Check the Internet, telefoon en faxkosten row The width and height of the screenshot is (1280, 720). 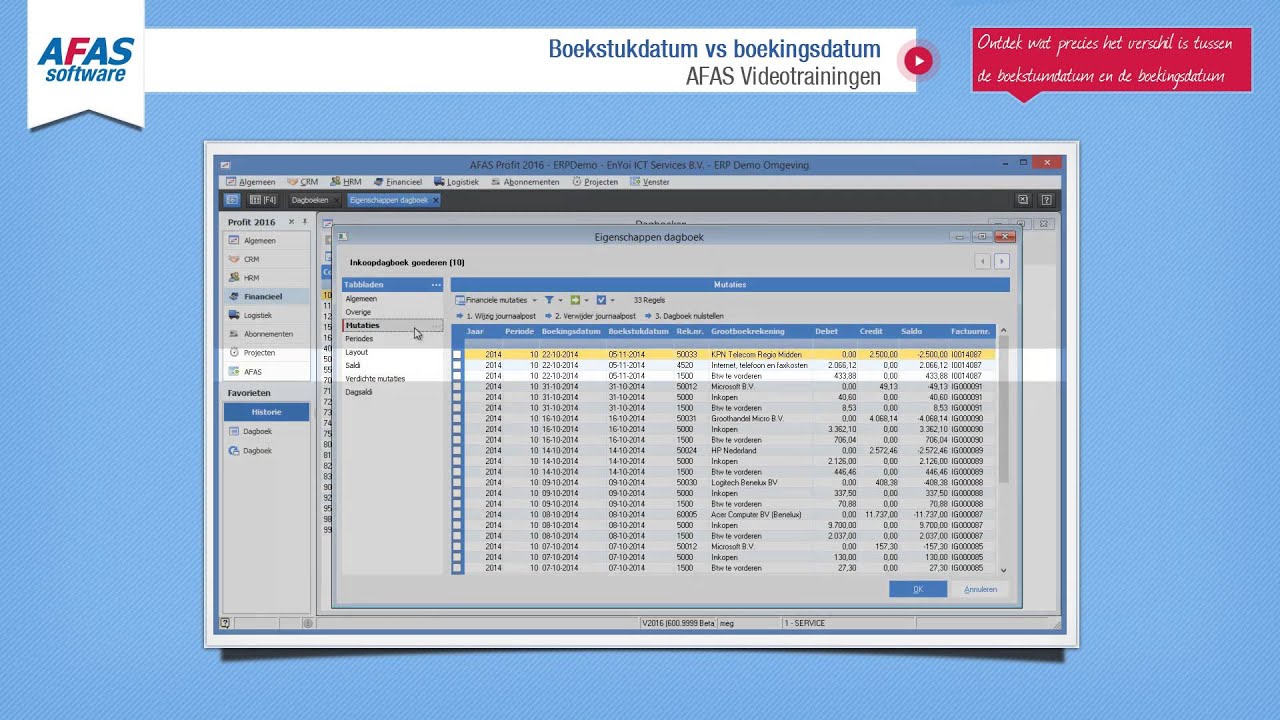click(x=457, y=366)
